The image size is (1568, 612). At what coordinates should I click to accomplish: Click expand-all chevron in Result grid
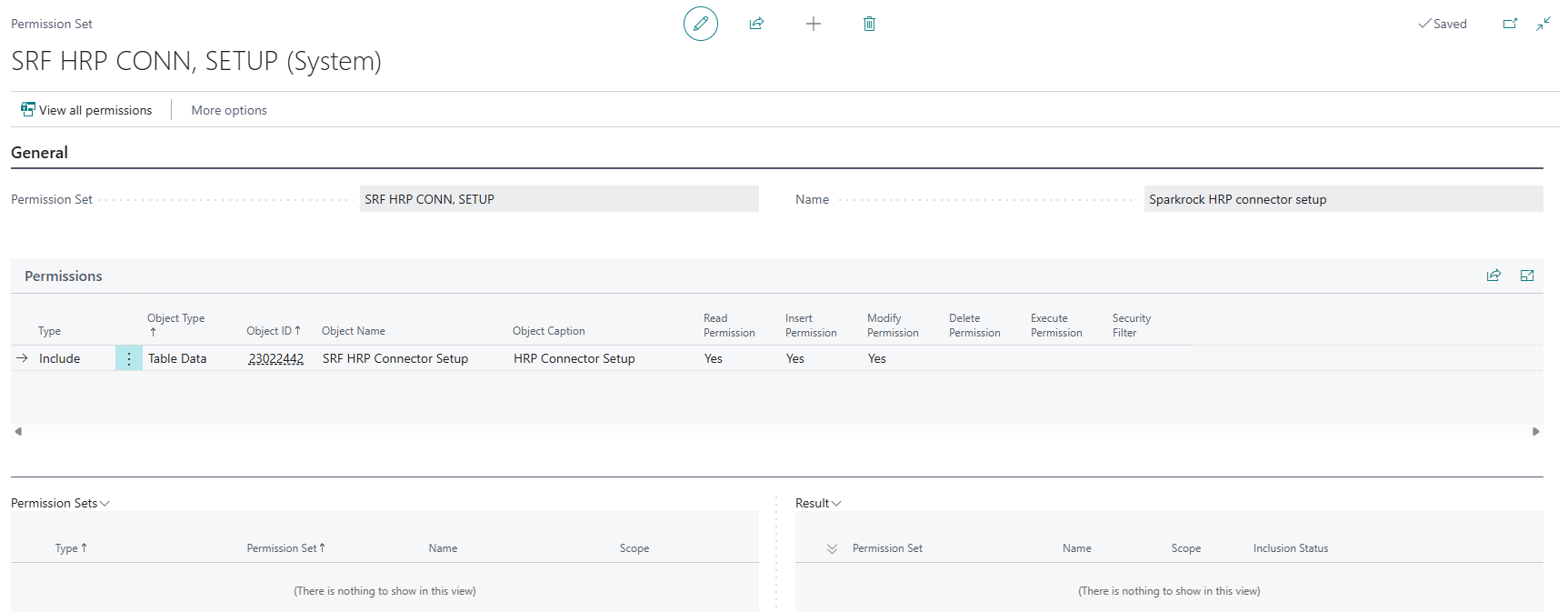tap(832, 548)
